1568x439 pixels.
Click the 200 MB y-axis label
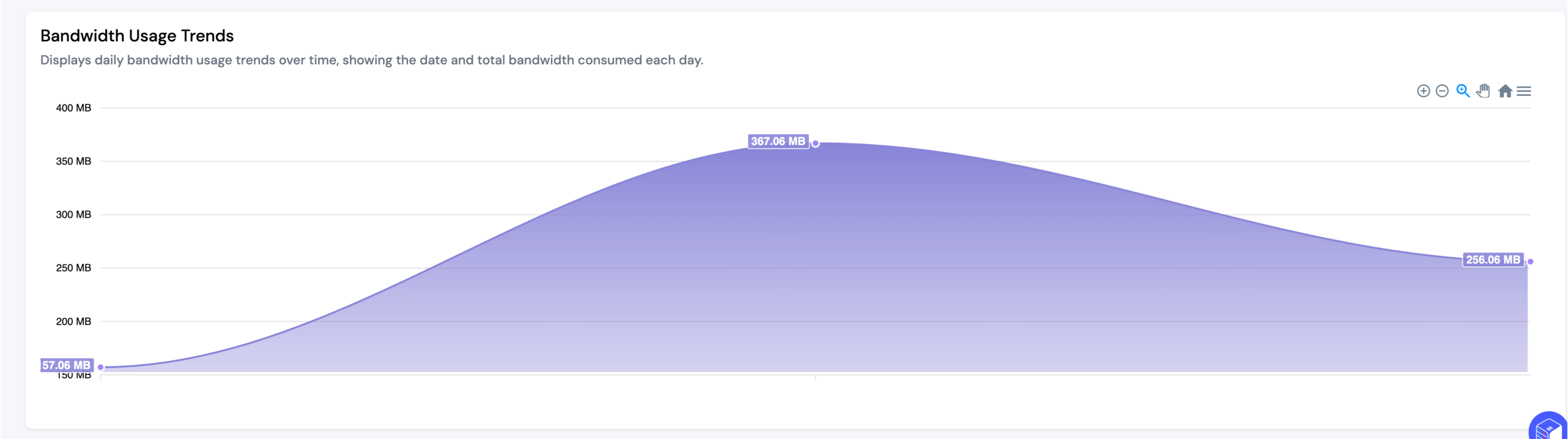click(x=73, y=321)
